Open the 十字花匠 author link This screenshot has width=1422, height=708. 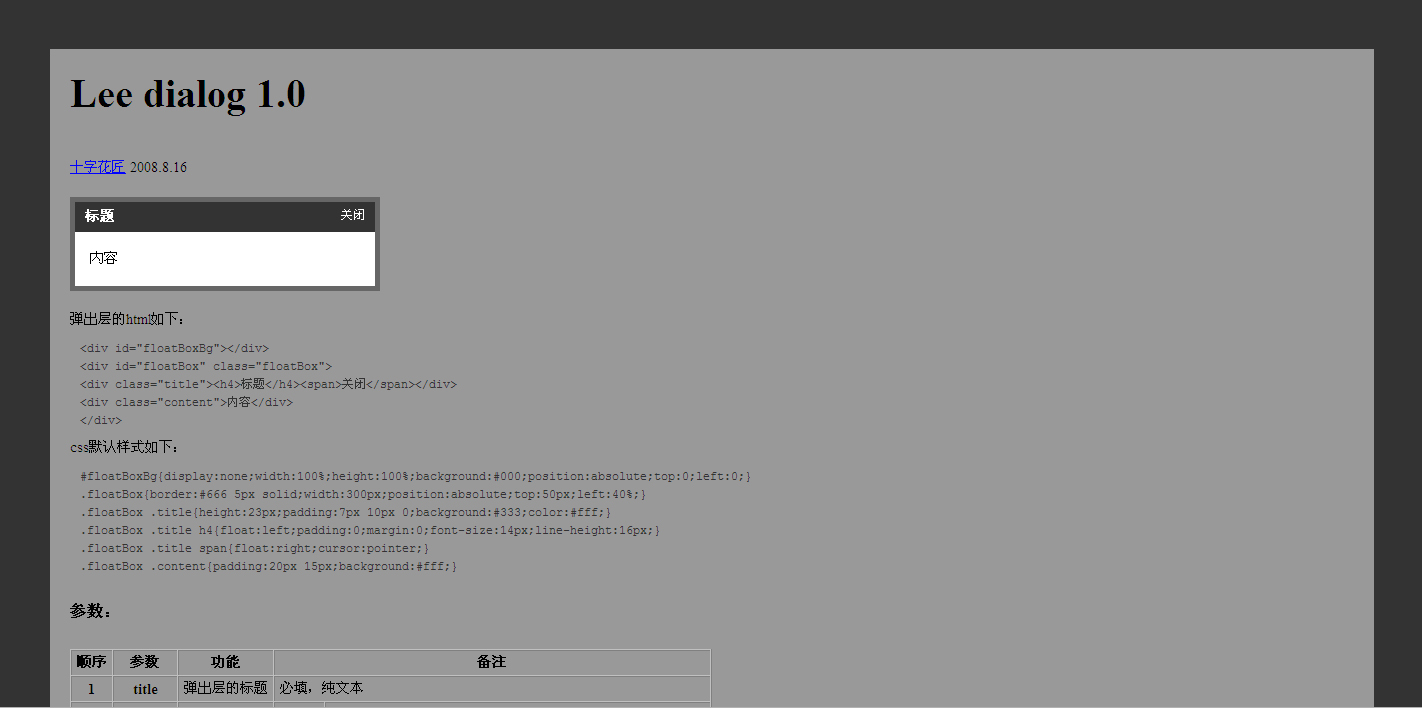tap(97, 167)
